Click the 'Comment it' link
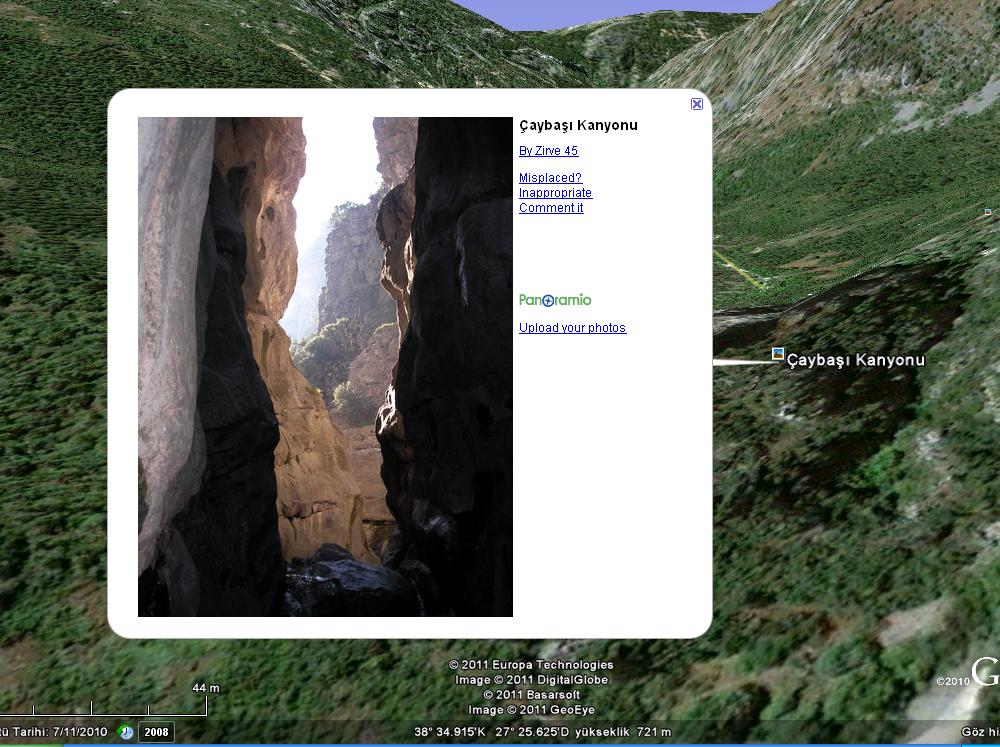The image size is (1000, 747). click(x=551, y=208)
